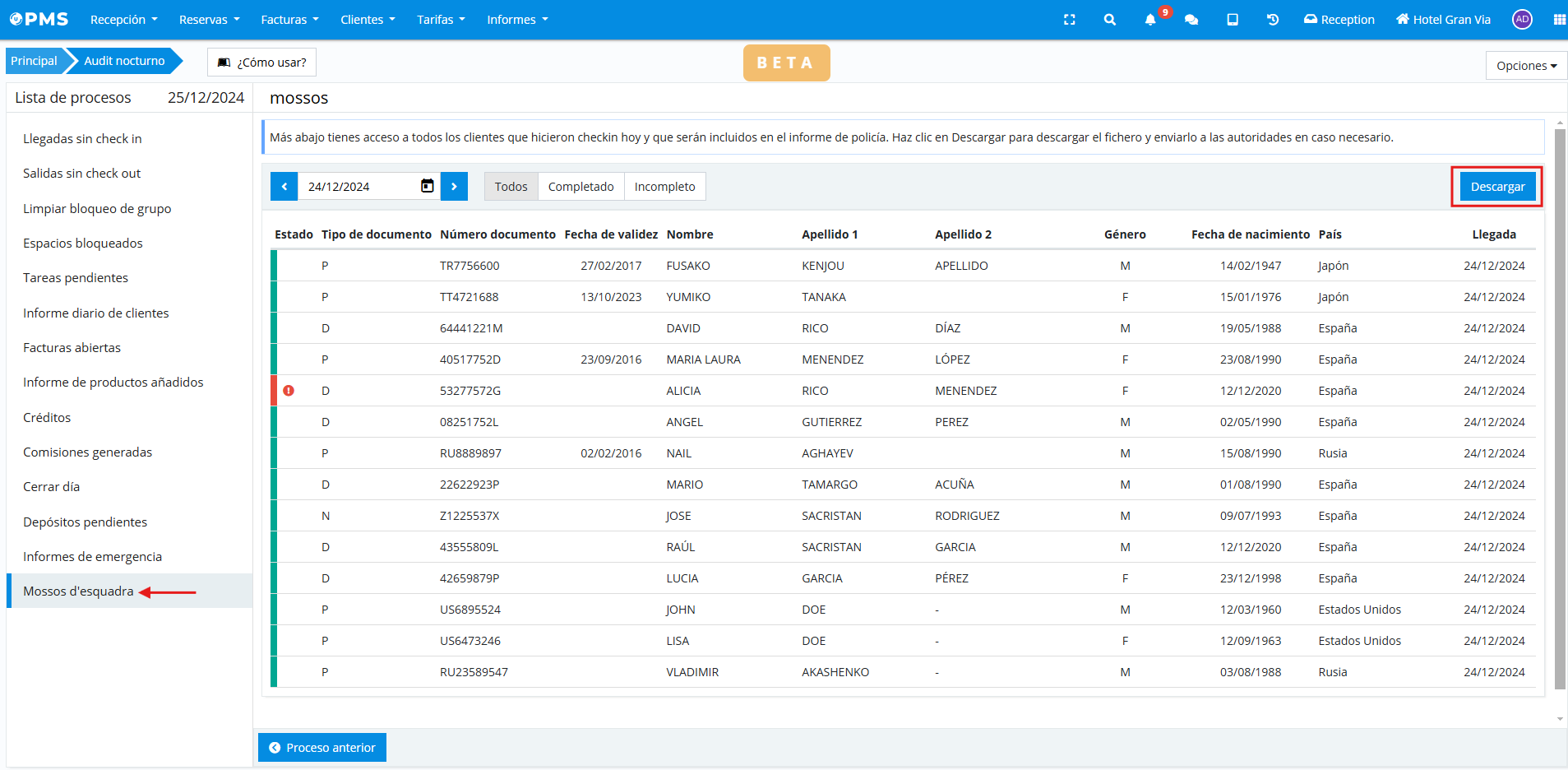Filter list by Incompleto

click(664, 187)
